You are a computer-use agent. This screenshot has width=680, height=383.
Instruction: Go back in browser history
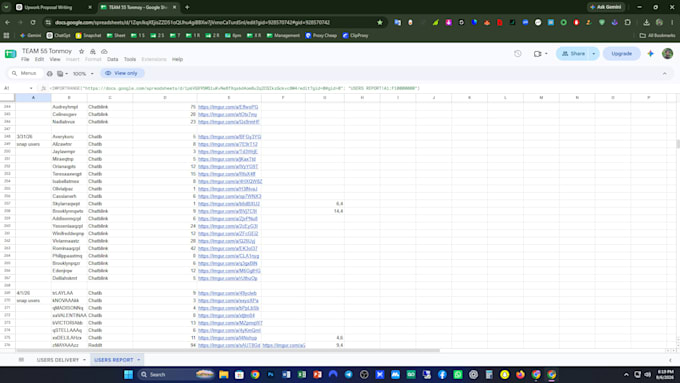[8, 23]
